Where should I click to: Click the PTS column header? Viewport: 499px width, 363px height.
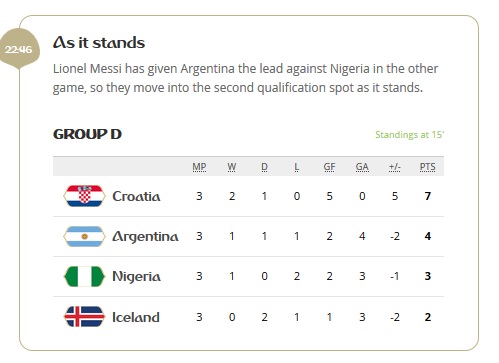pos(427,167)
